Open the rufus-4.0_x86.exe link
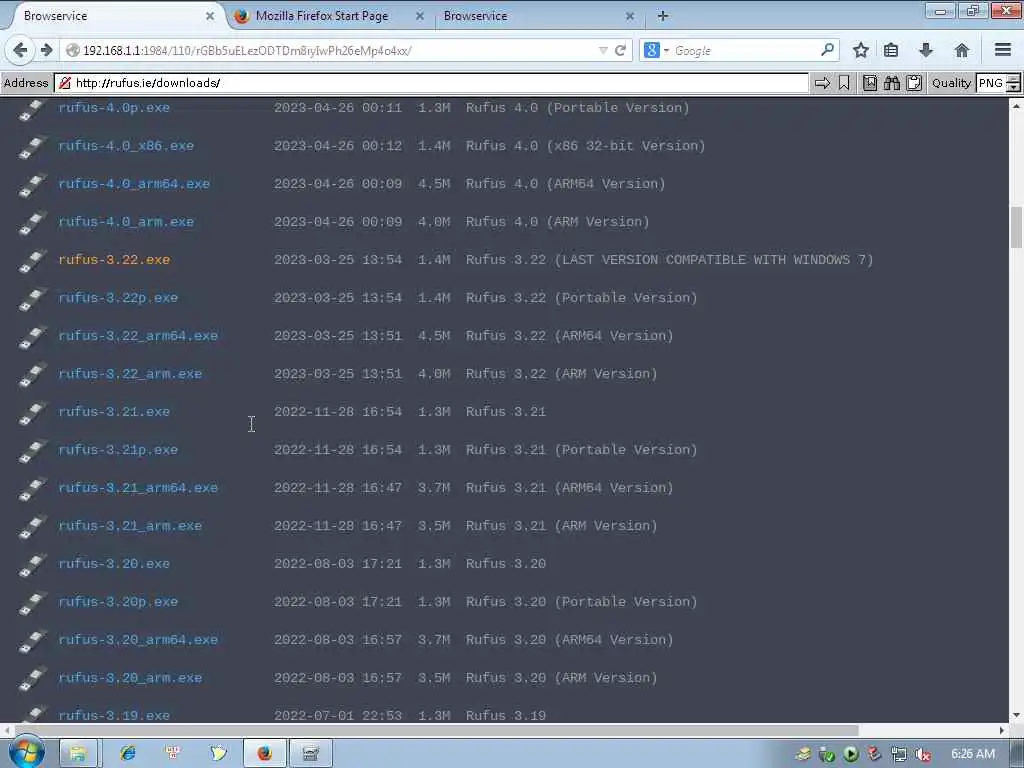The width and height of the screenshot is (1024, 768). (126, 146)
